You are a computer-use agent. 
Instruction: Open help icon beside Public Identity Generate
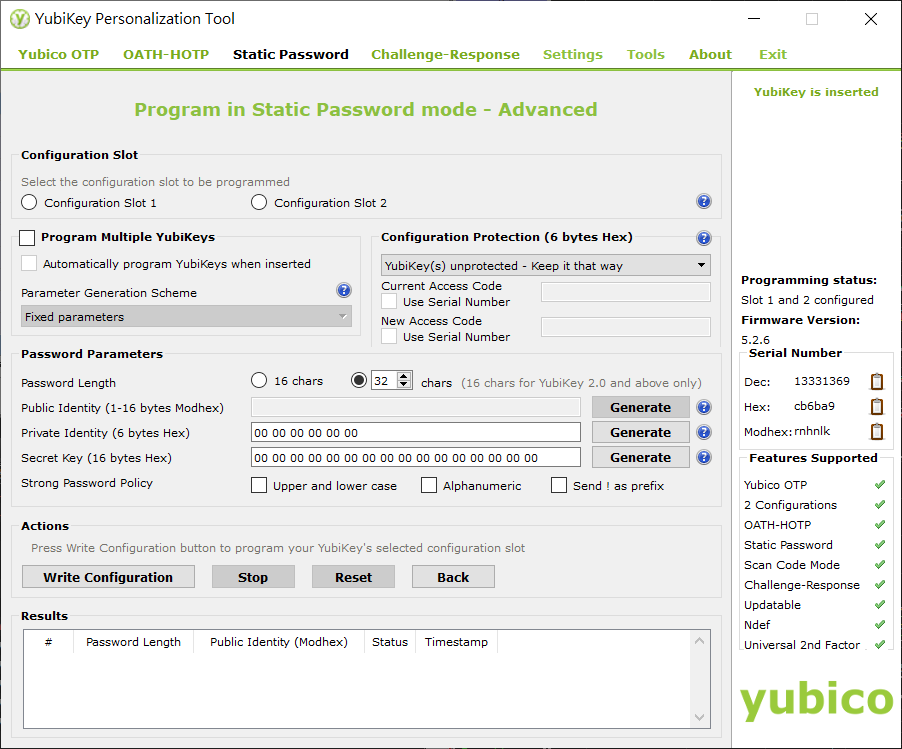click(x=704, y=407)
